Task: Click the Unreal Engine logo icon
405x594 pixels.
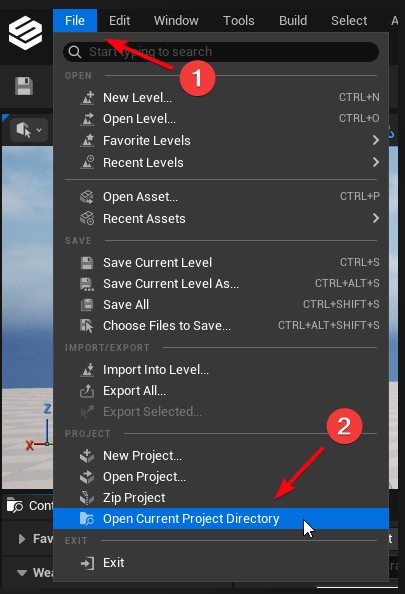Action: click(x=25, y=33)
